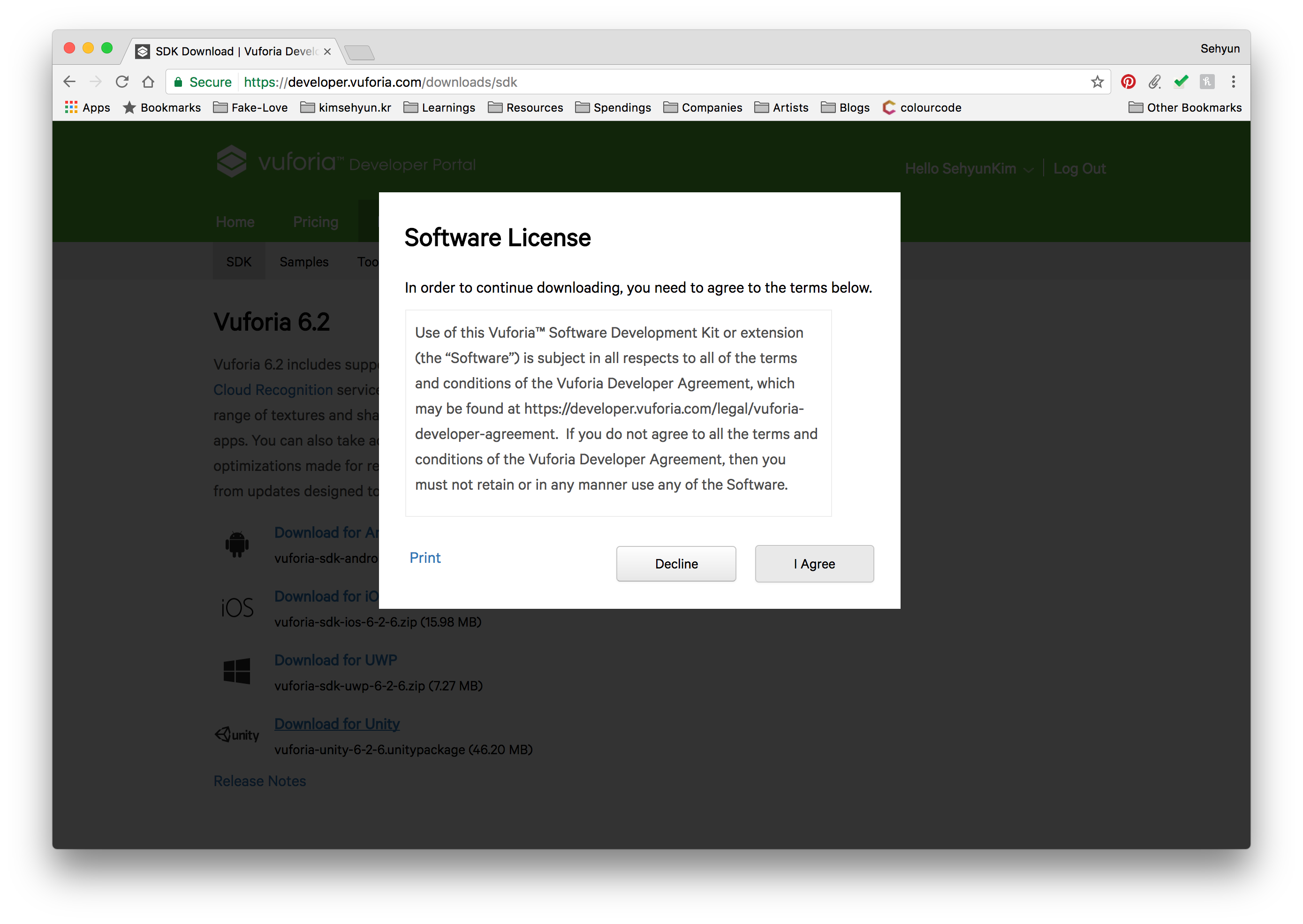Reload the page with the refresh icon
1303x924 pixels.
point(122,82)
